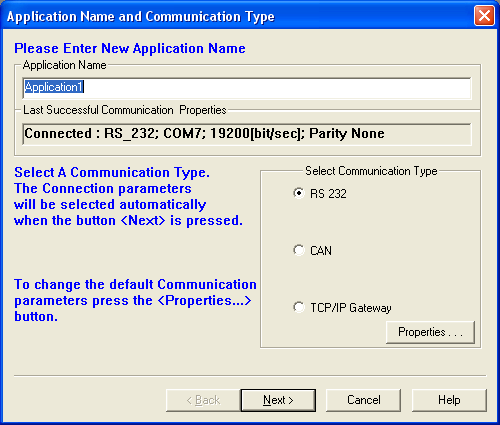This screenshot has height=425, width=500.
Task: Click the when the button <Next> is pressed line
Action: click(128, 221)
